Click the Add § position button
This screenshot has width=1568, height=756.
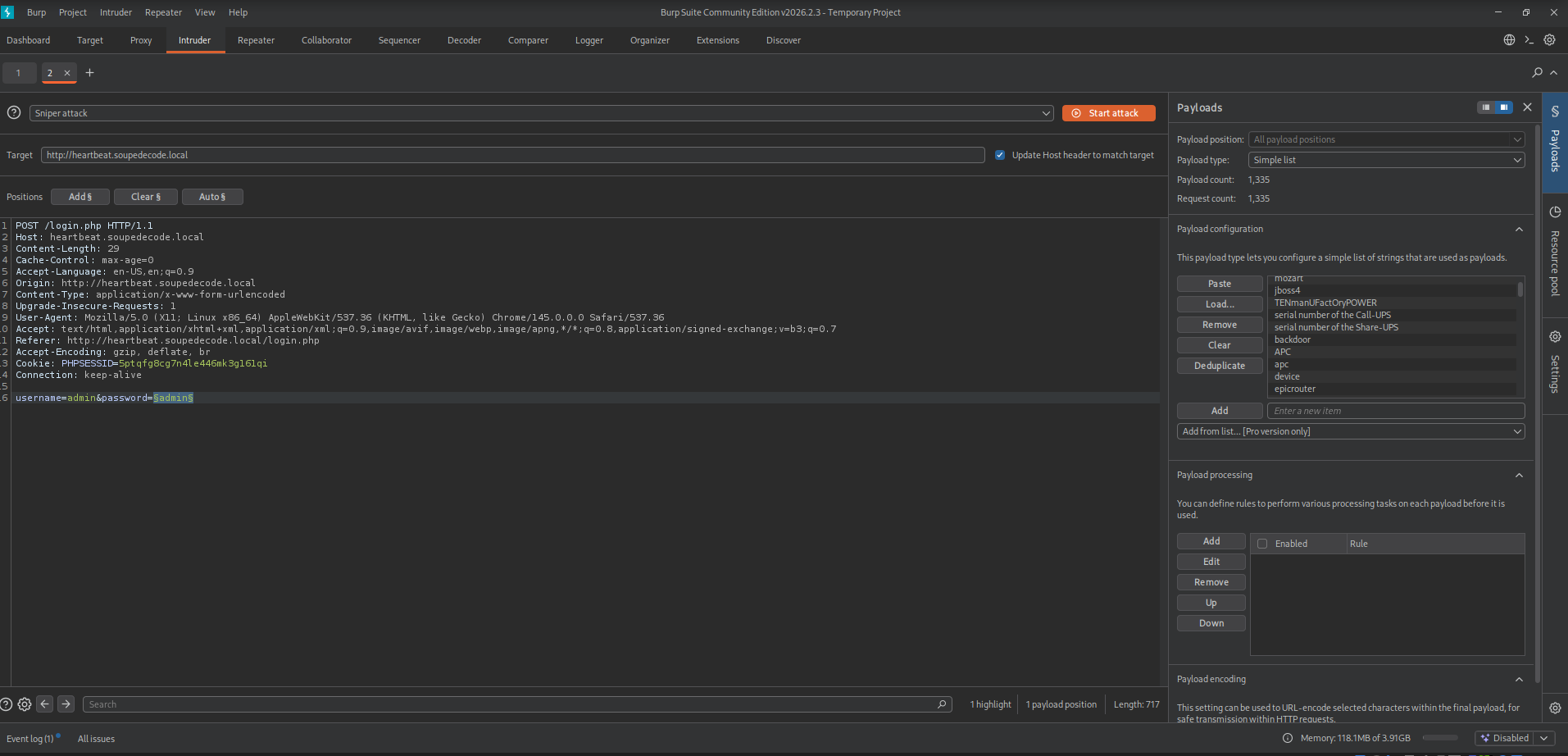click(80, 197)
